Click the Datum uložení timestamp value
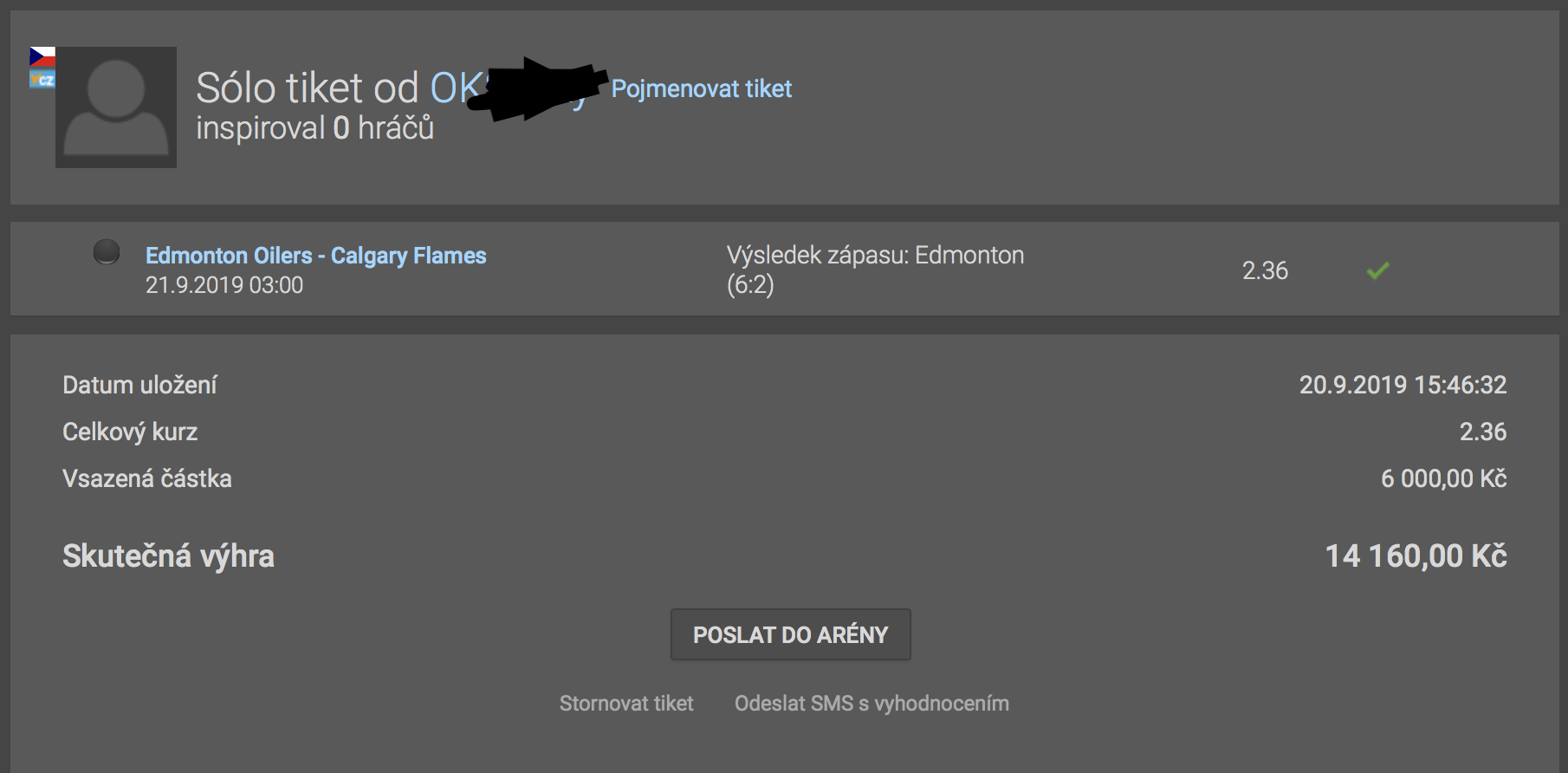Screen dimensions: 1568x773 tap(1403, 385)
